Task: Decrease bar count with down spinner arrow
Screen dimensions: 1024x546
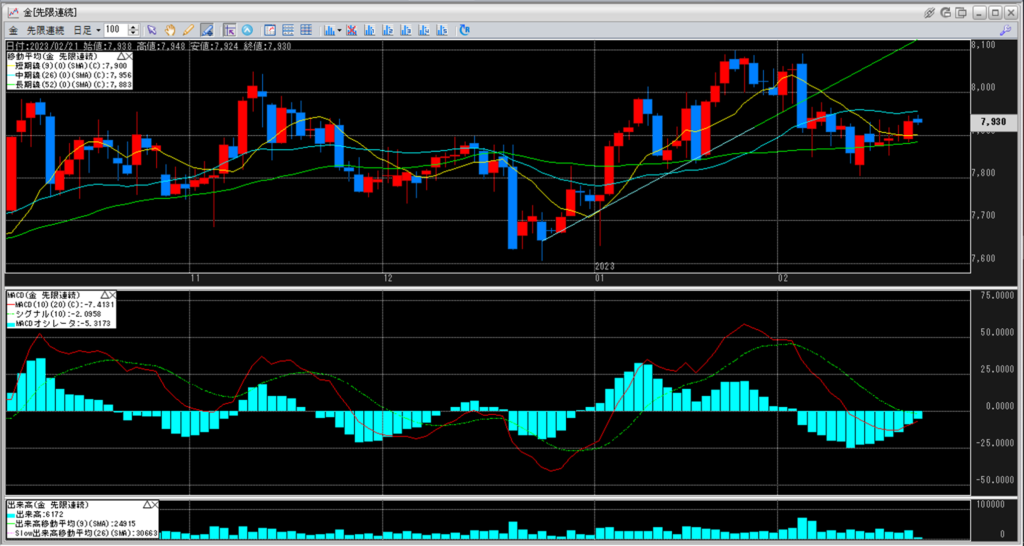Action: (133, 33)
